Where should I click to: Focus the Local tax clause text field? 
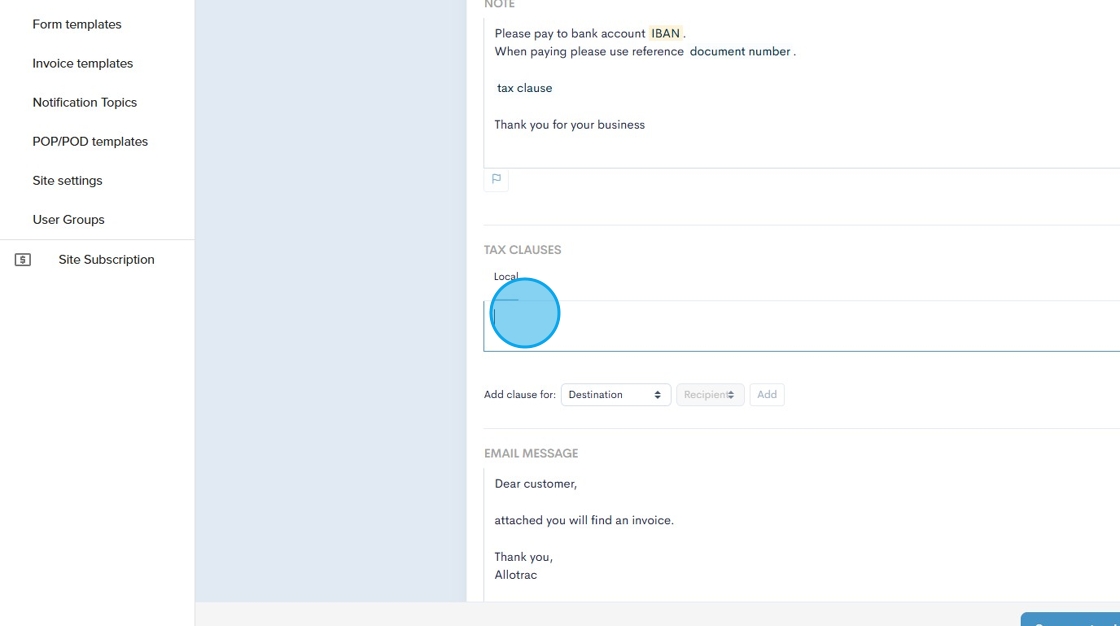click(800, 326)
